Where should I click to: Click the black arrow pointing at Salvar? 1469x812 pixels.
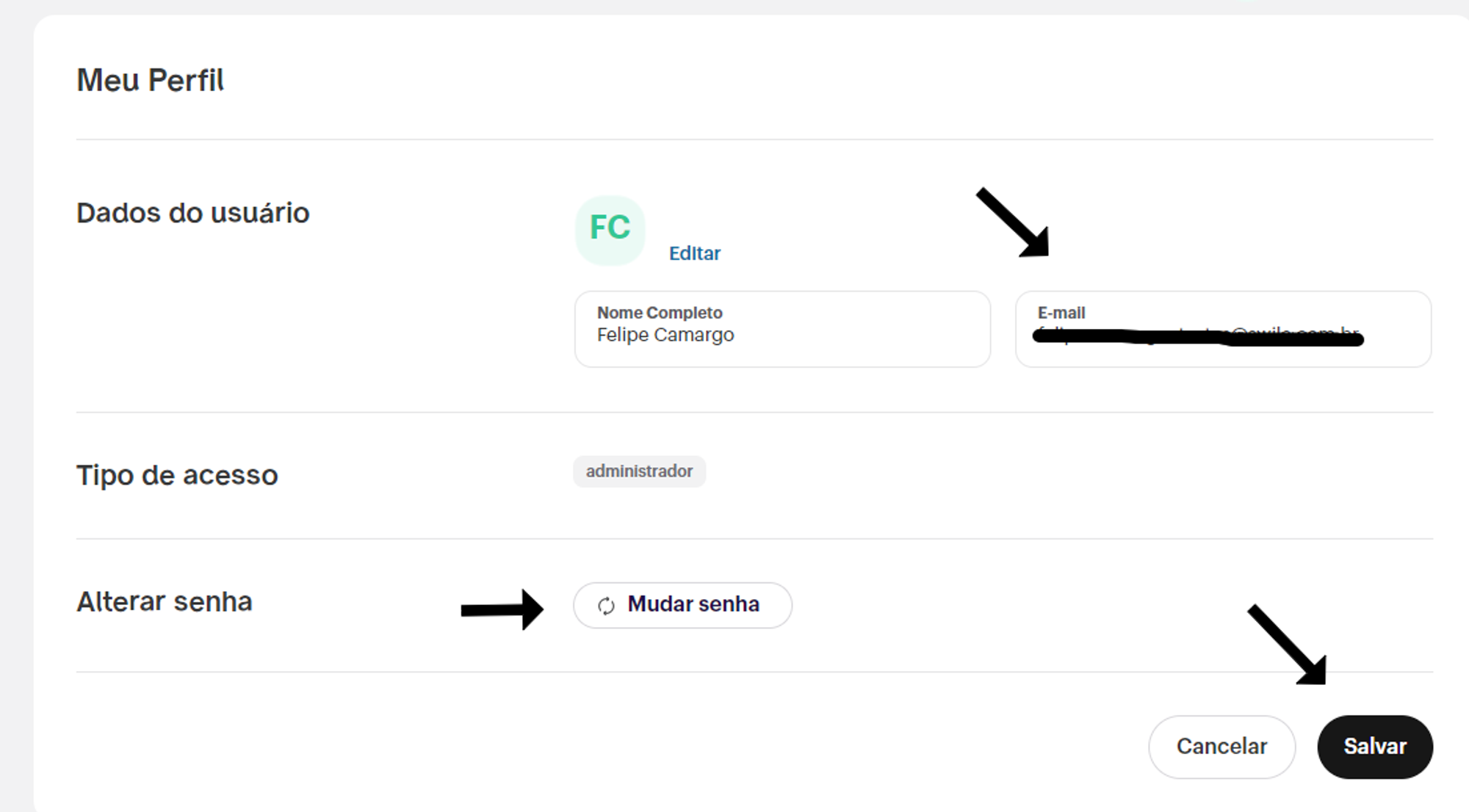[1288, 645]
